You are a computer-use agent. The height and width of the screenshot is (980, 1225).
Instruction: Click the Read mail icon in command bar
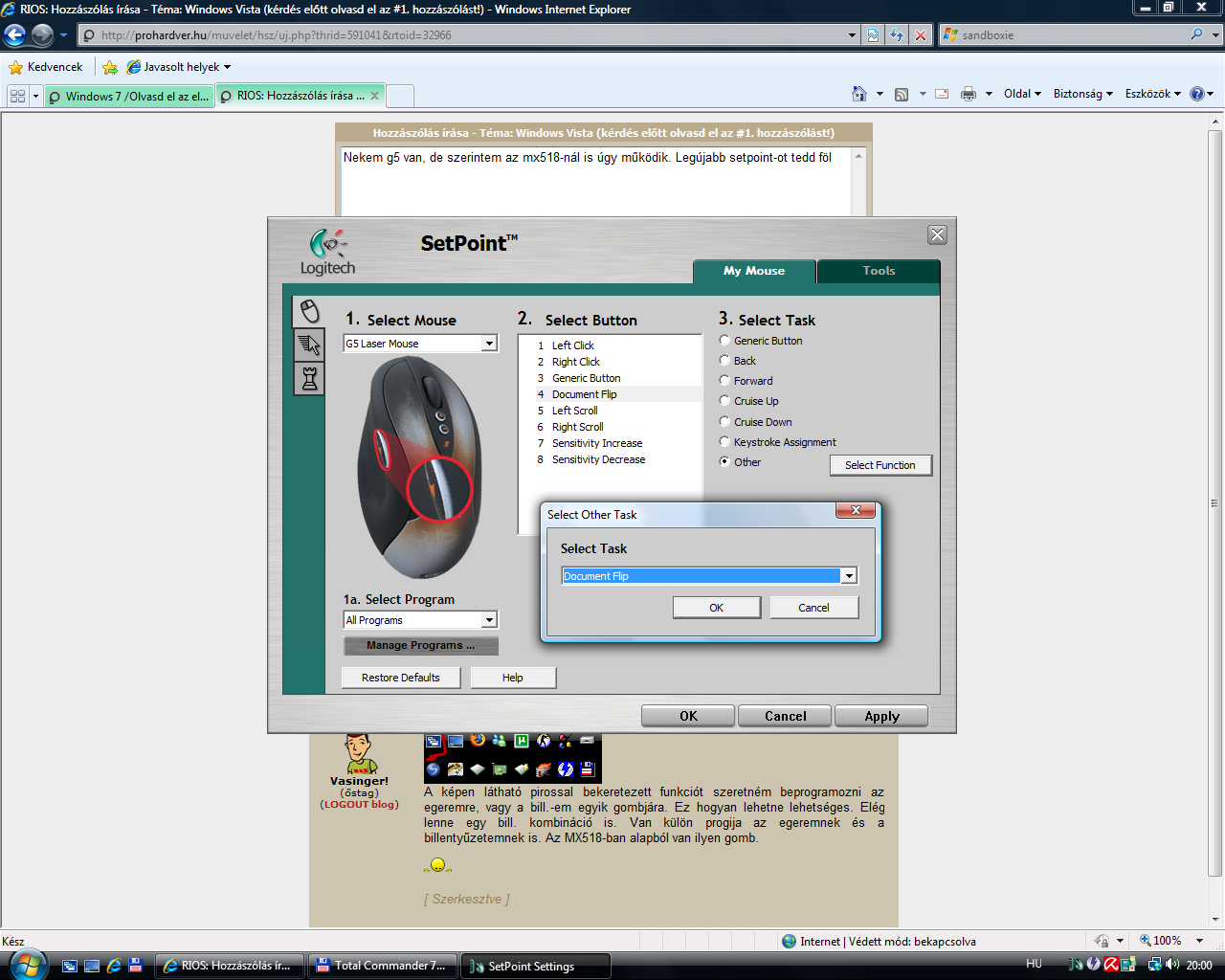pos(942,94)
